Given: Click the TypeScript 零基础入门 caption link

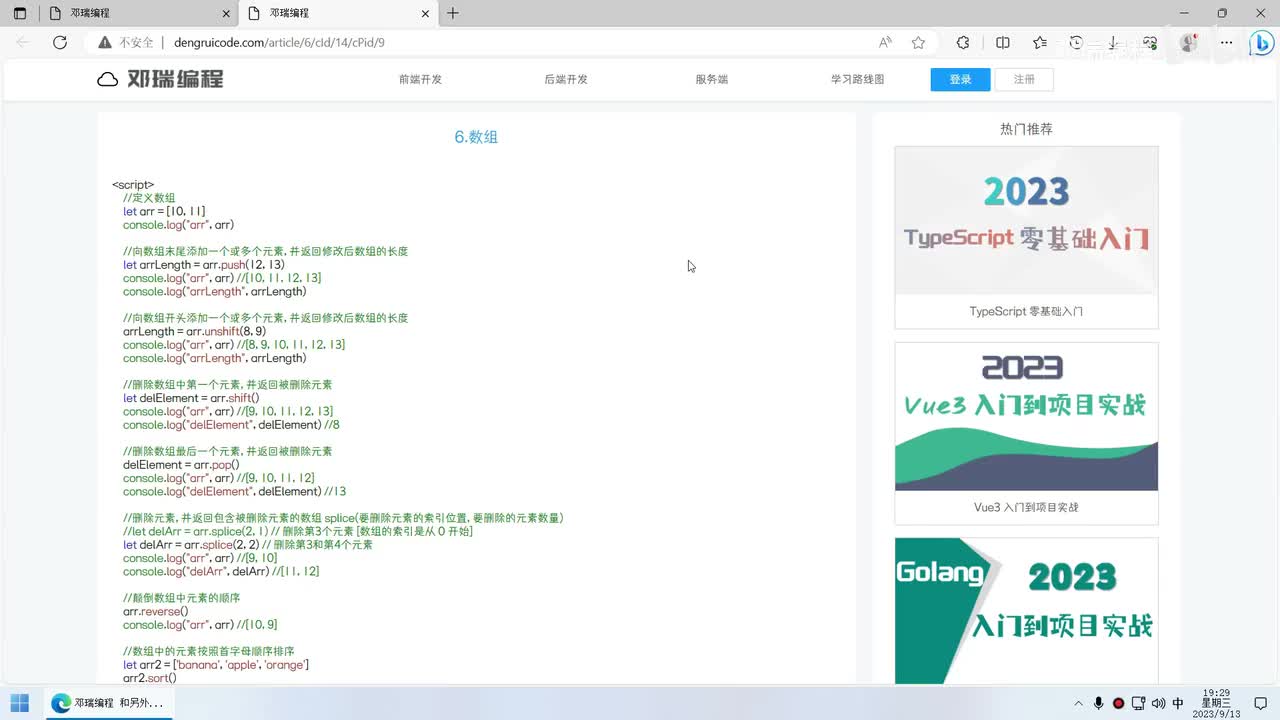Looking at the screenshot, I should click(1026, 311).
